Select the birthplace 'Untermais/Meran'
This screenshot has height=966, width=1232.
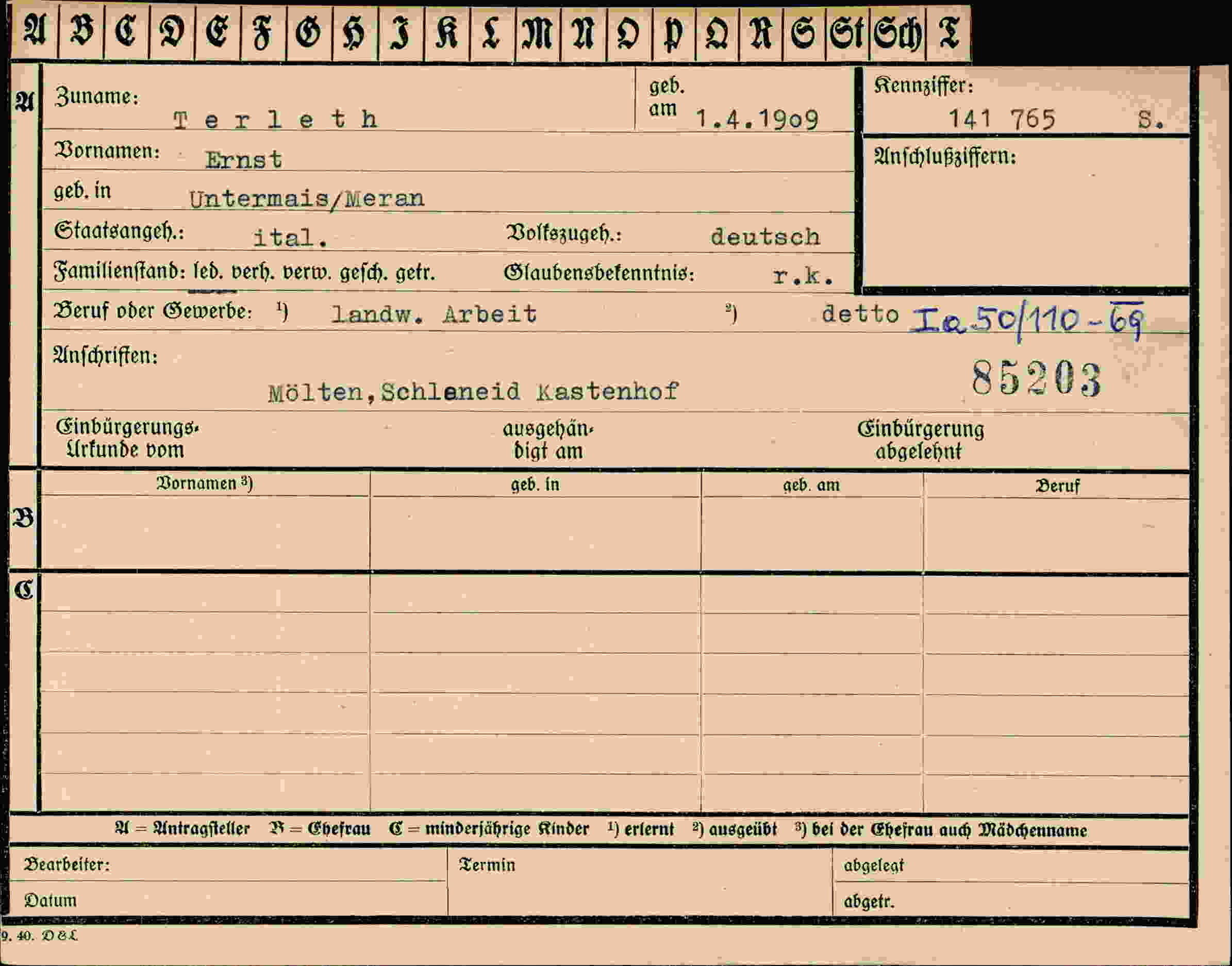(307, 199)
